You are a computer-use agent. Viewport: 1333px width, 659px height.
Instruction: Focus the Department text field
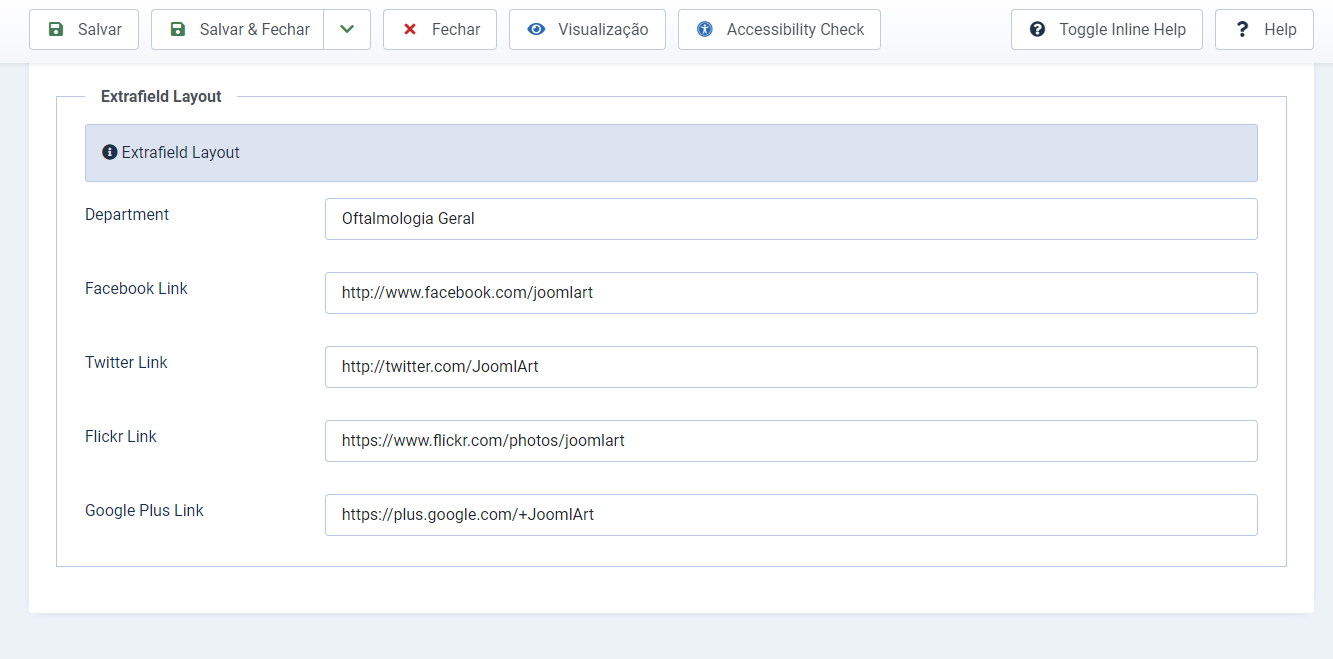(790, 219)
